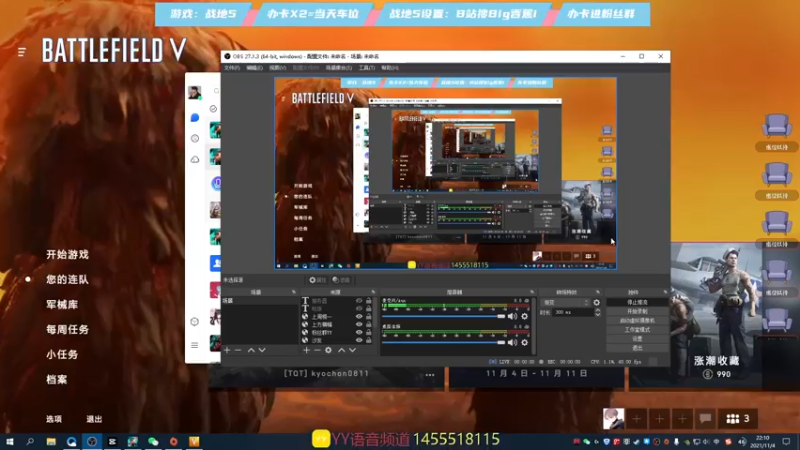Click the add source plus icon in OBS
The width and height of the screenshot is (800, 450).
tap(306, 350)
